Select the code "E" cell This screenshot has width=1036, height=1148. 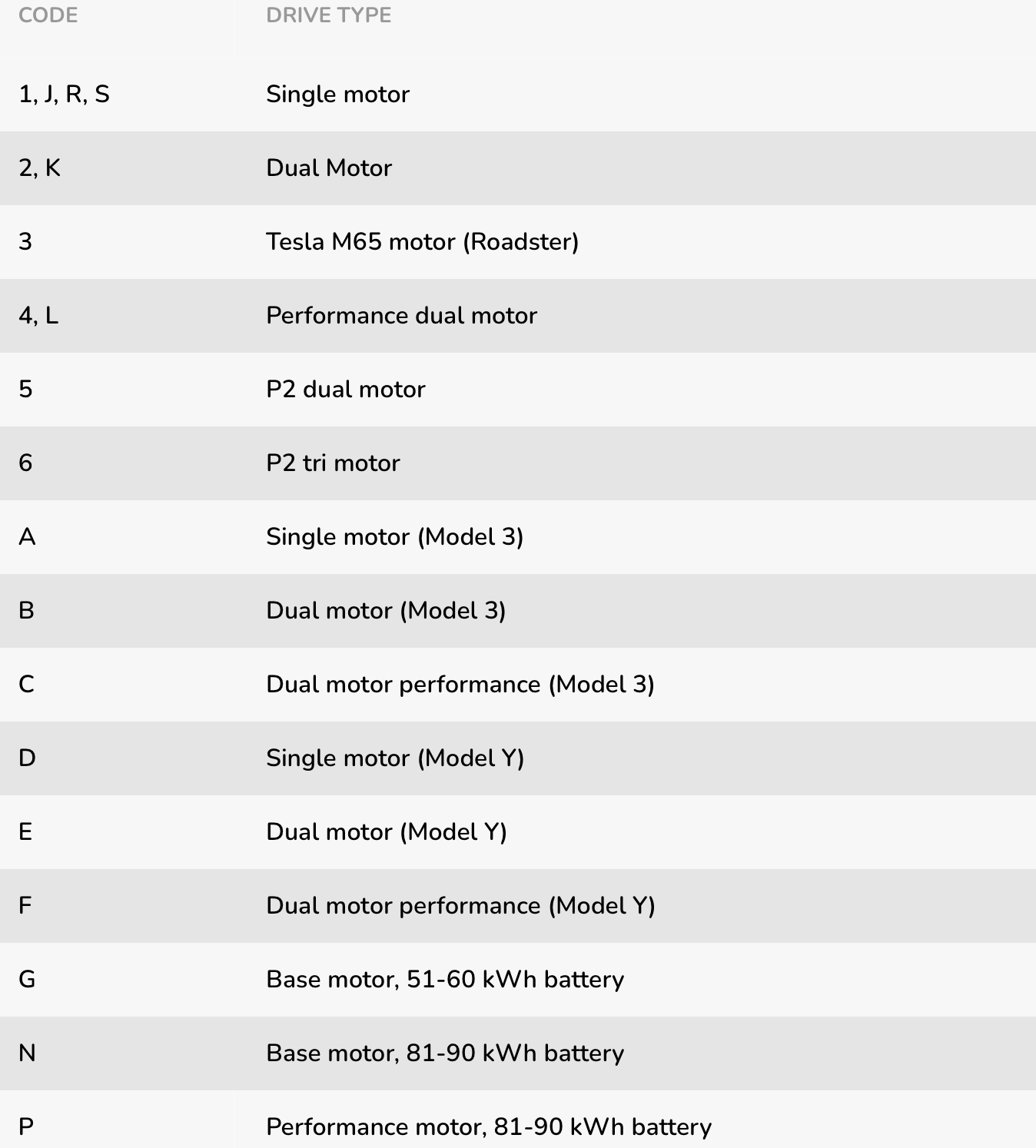[x=25, y=832]
